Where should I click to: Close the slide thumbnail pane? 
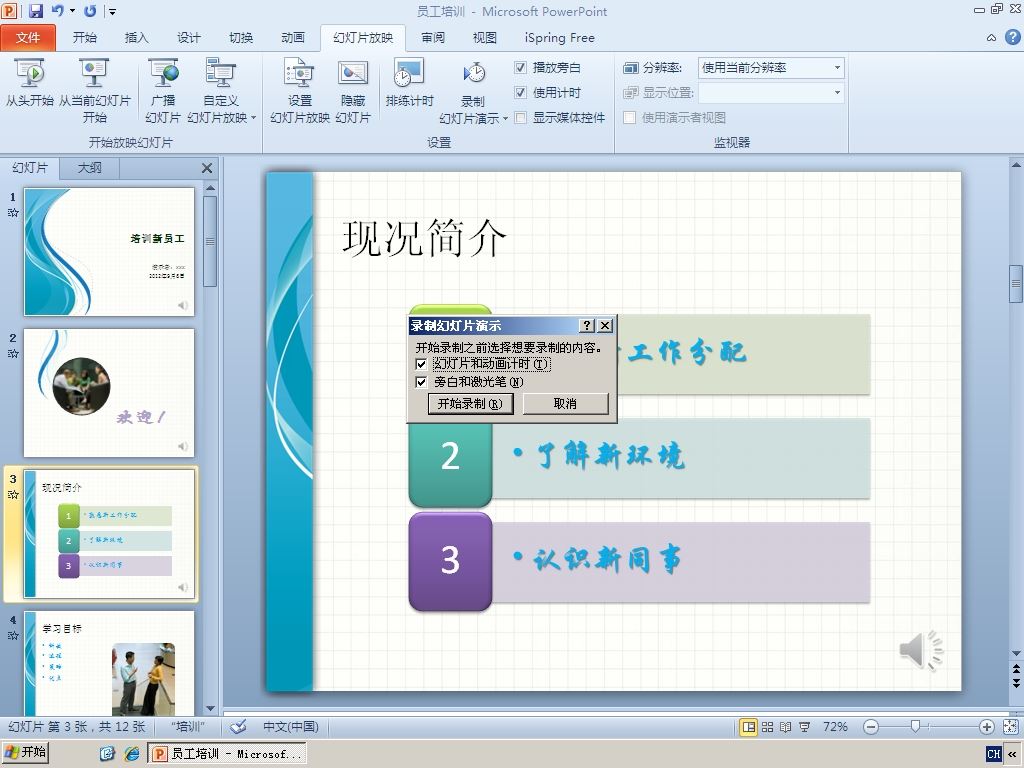tap(207, 168)
